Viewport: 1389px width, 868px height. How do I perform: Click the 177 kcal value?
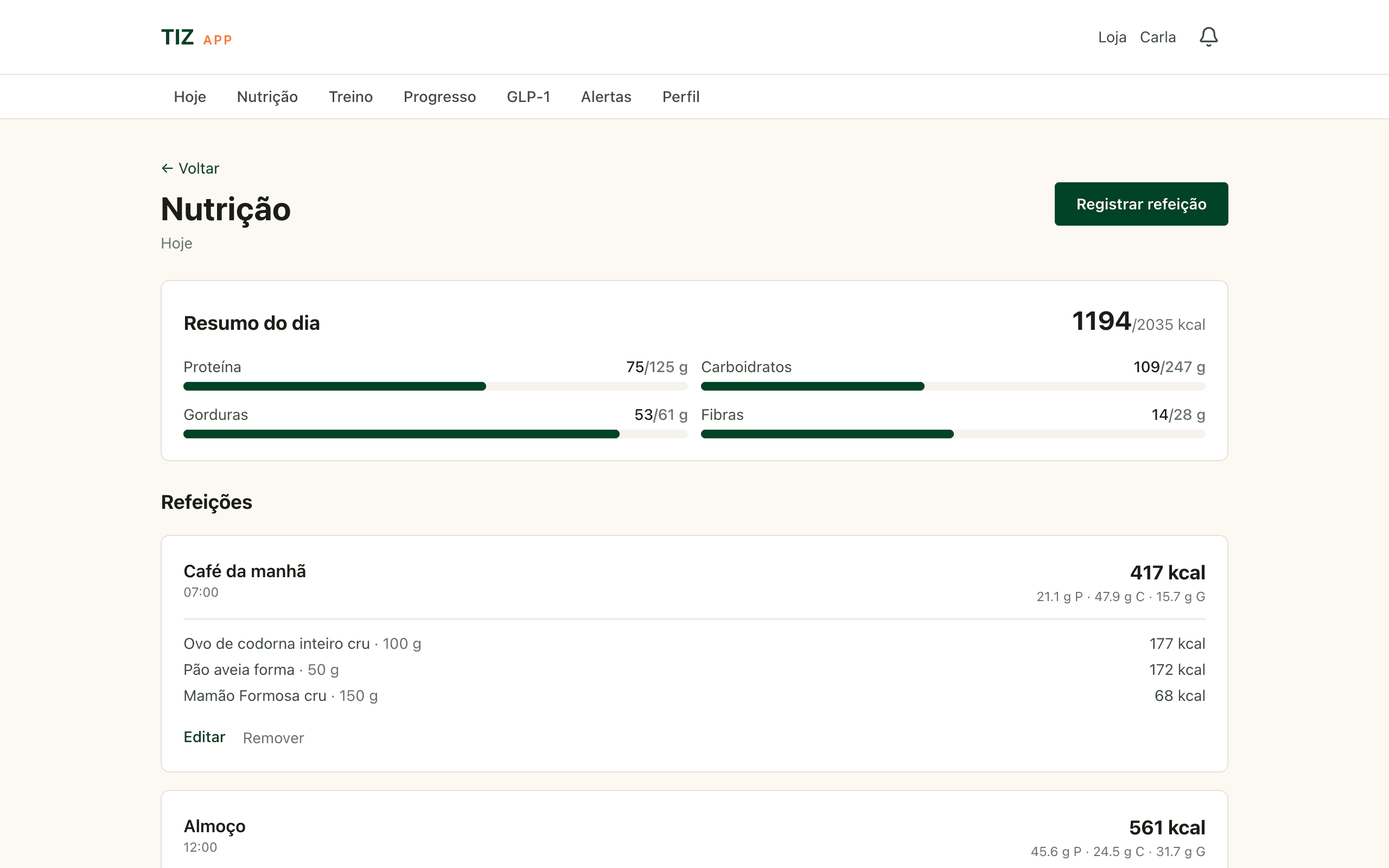point(1177,643)
